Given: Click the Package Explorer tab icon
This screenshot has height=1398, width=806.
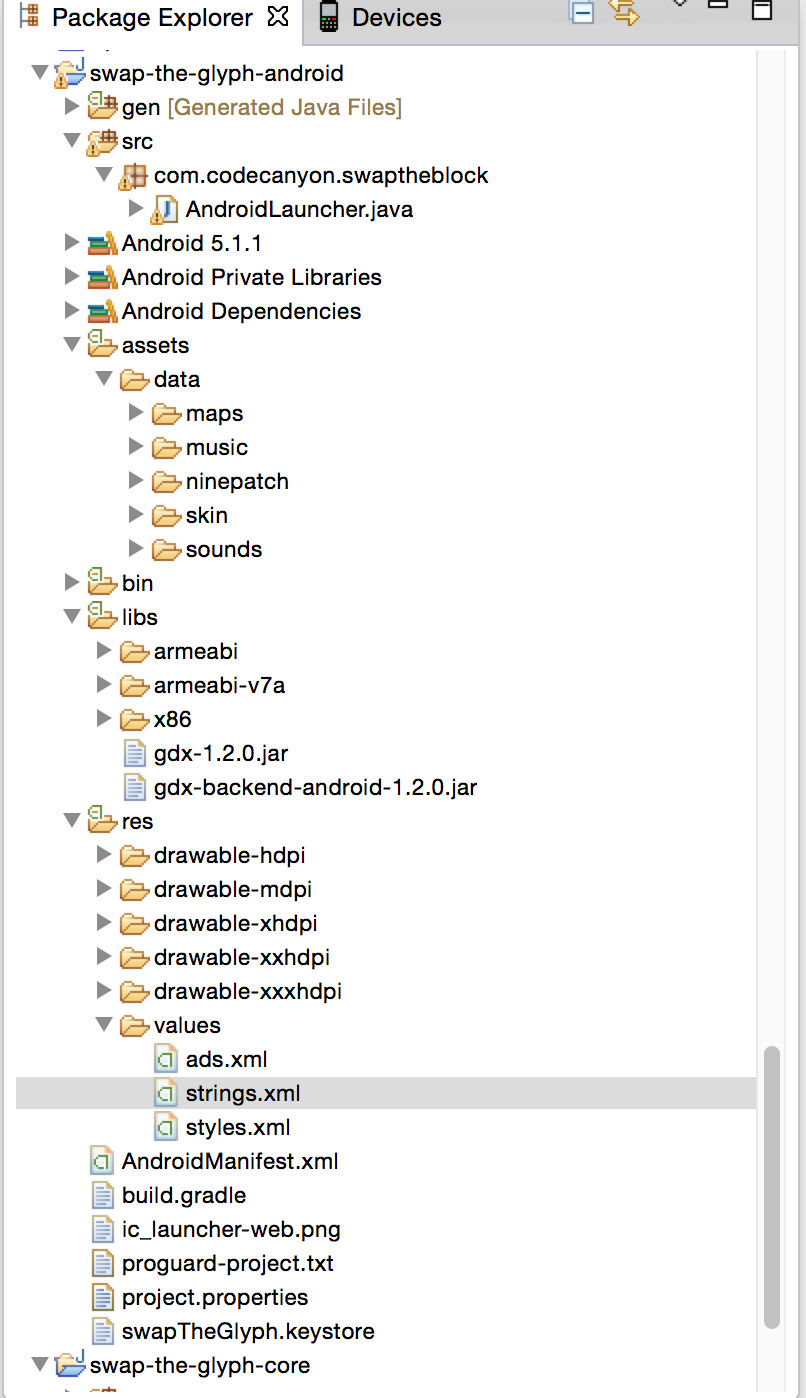Looking at the screenshot, I should [29, 17].
